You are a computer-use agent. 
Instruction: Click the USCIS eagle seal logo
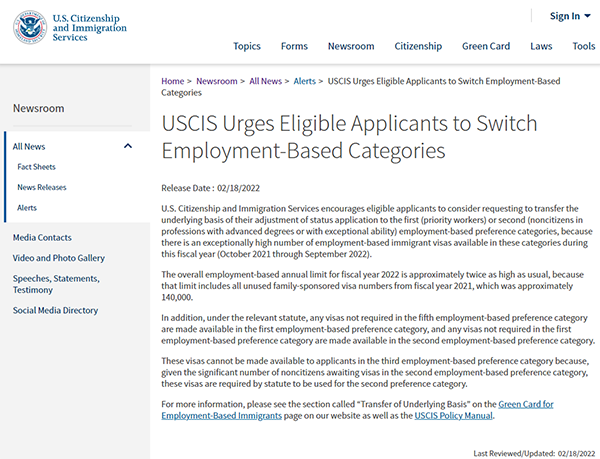pyautogui.click(x=30, y=27)
